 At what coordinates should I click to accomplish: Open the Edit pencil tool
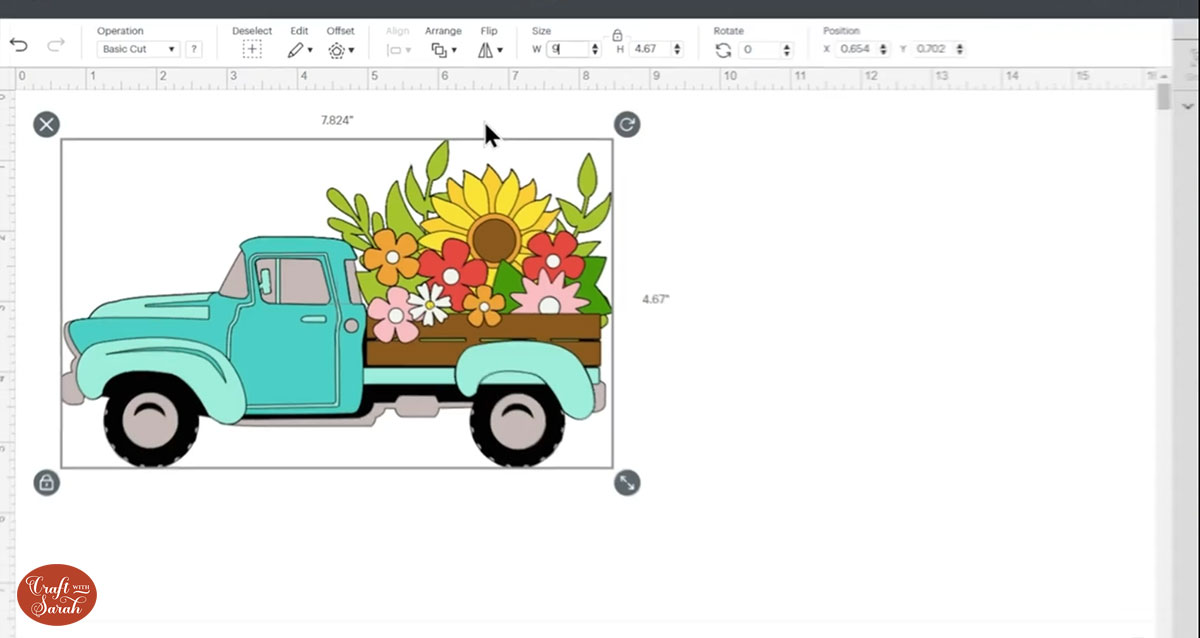(x=295, y=48)
